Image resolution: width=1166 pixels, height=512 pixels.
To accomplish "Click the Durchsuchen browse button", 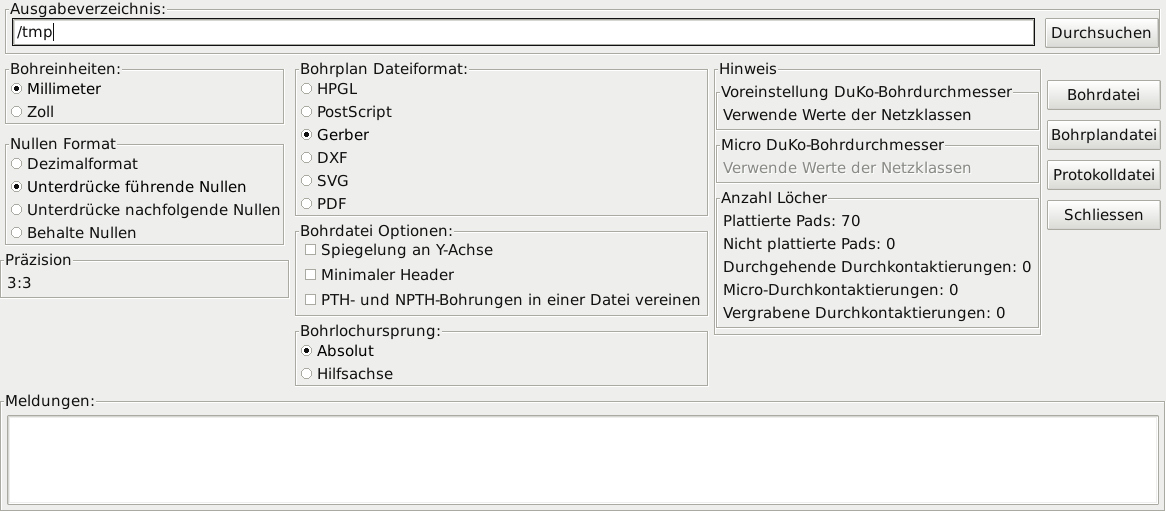I will (x=1101, y=33).
